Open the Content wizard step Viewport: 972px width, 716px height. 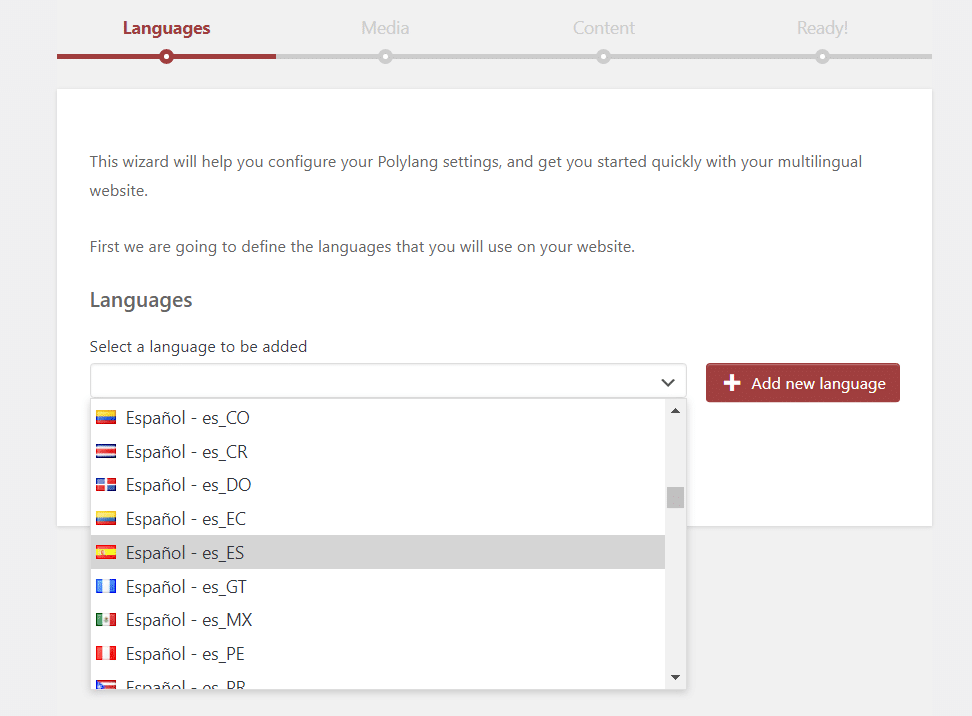tap(603, 29)
